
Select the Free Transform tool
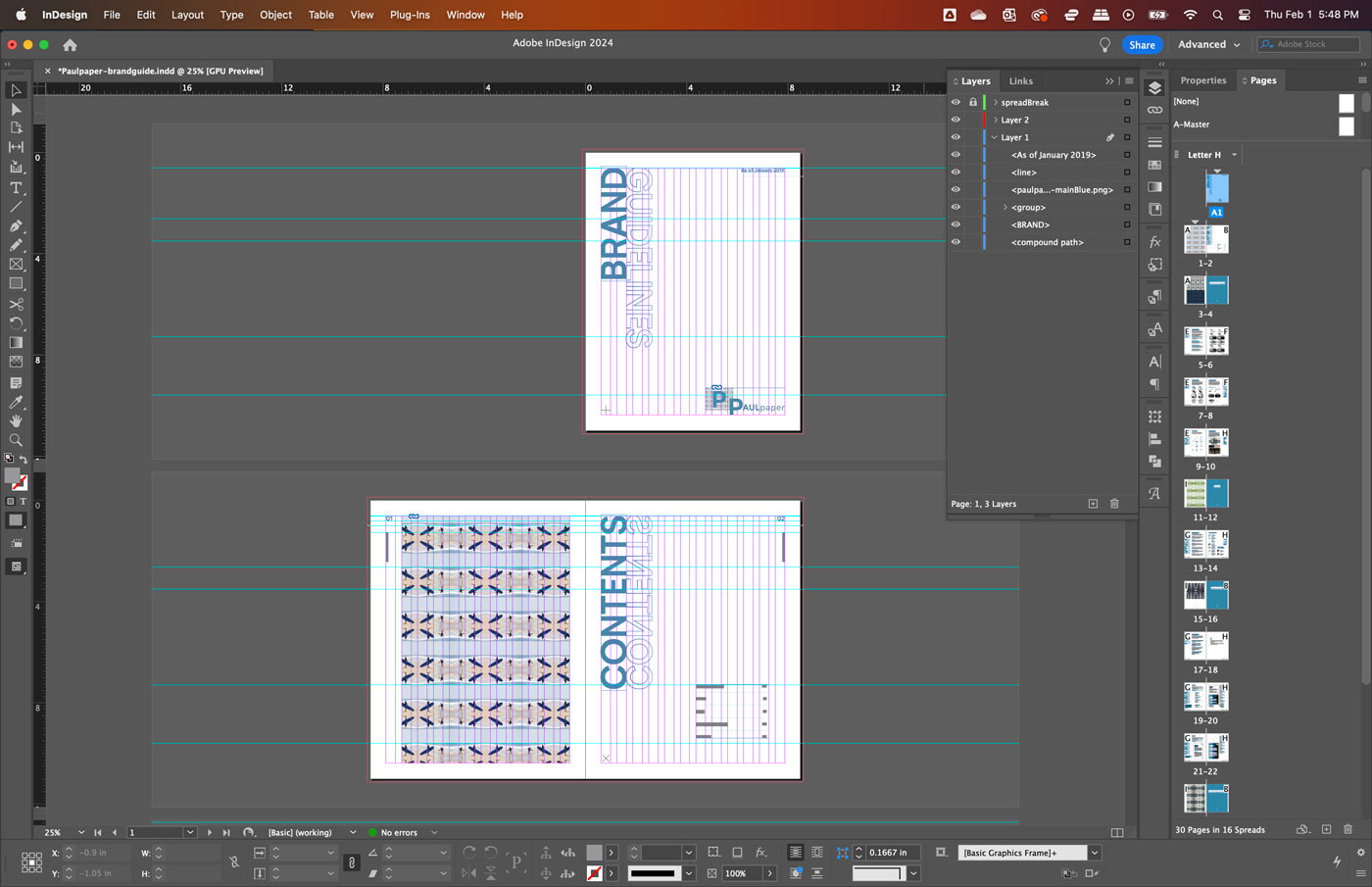point(16,323)
